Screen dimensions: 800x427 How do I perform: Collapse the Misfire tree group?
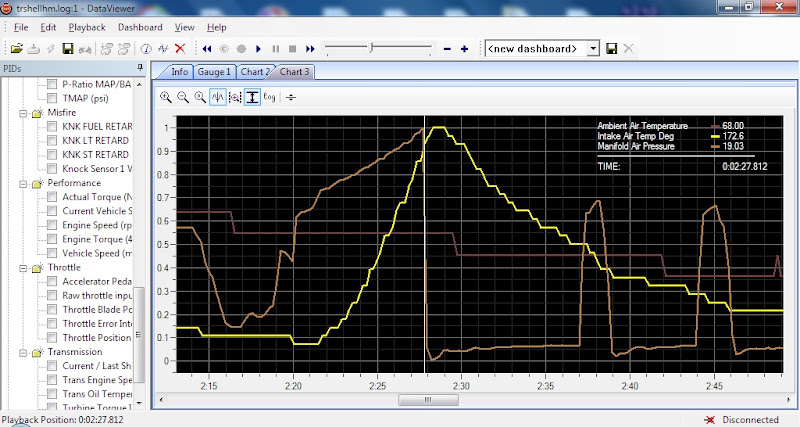pyautogui.click(x=23, y=113)
